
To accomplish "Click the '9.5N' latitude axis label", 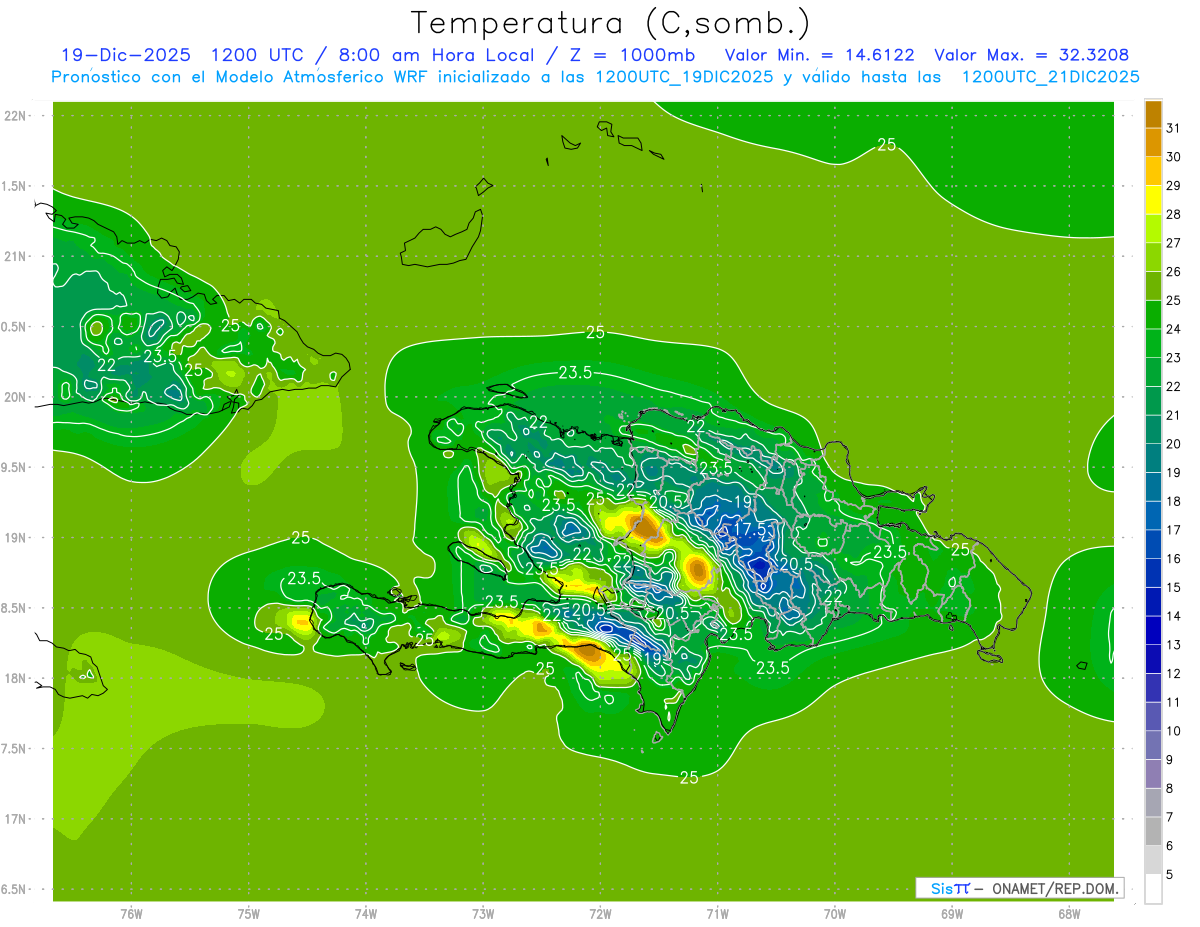I will (15, 467).
